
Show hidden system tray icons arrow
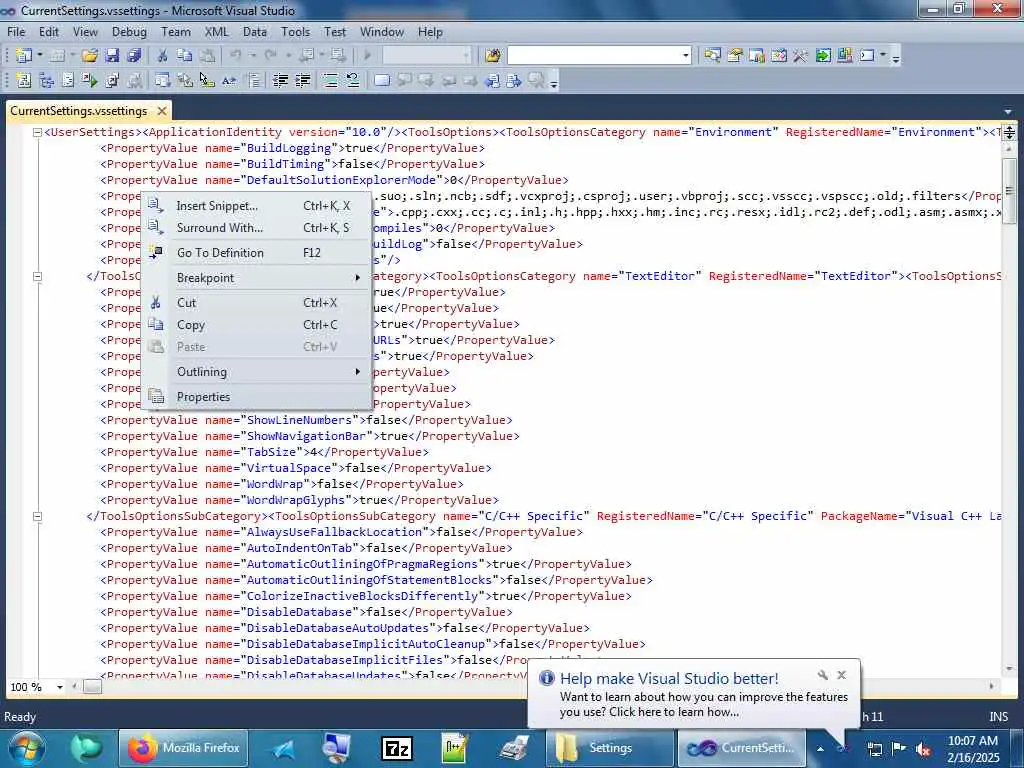[x=820, y=749]
